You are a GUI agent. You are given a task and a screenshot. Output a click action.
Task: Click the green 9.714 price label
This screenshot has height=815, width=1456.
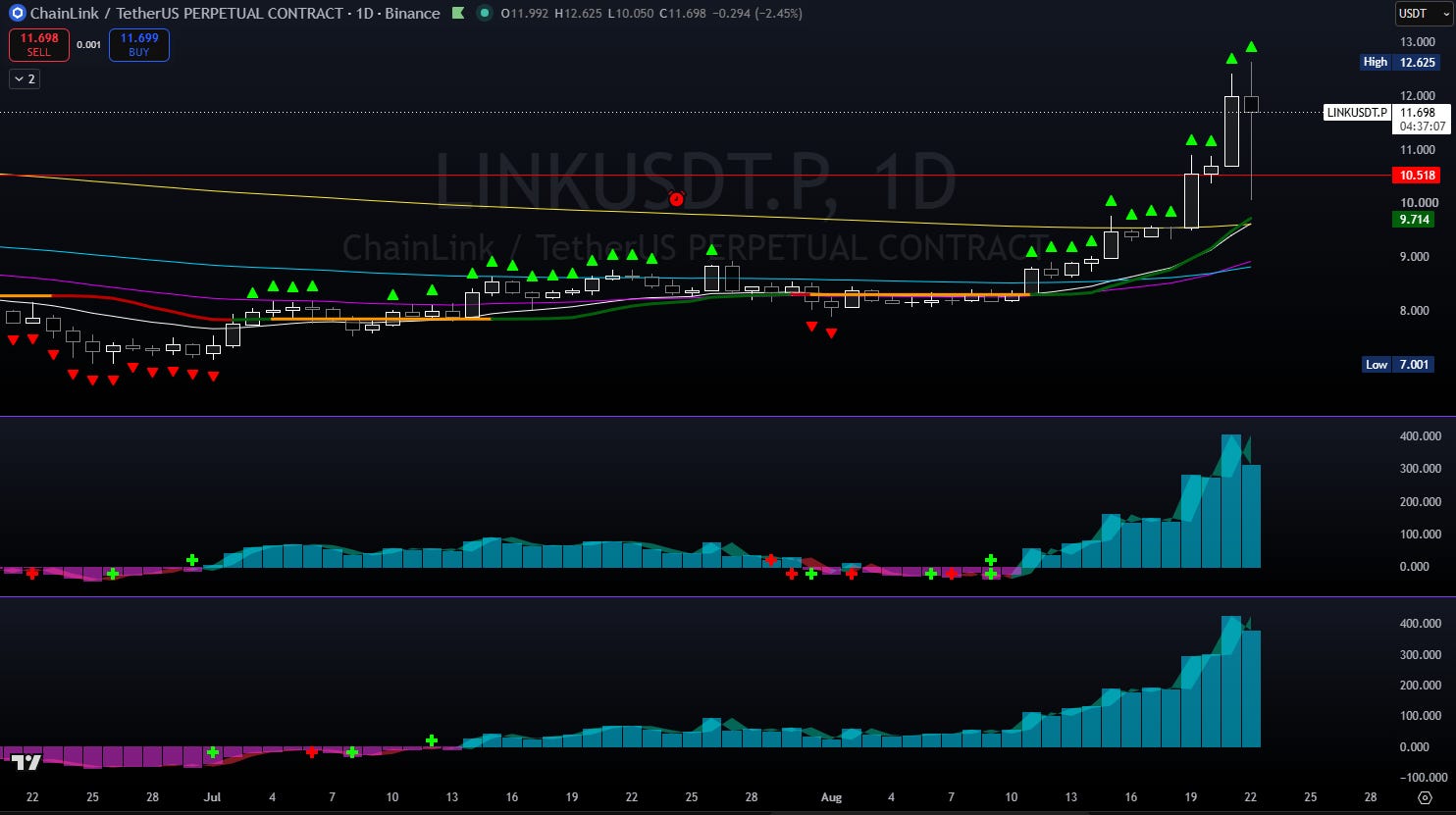coord(1414,220)
